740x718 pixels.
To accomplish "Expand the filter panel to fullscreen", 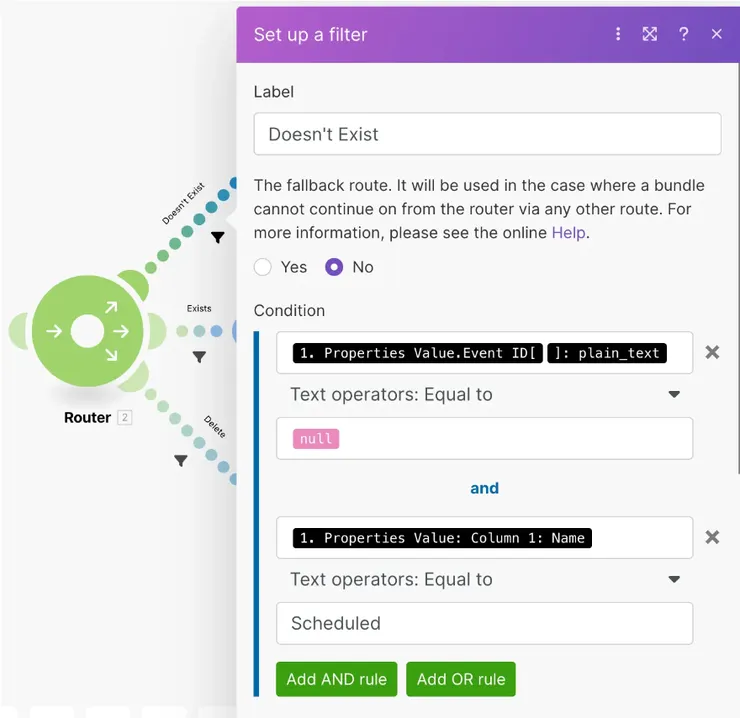I will click(650, 34).
